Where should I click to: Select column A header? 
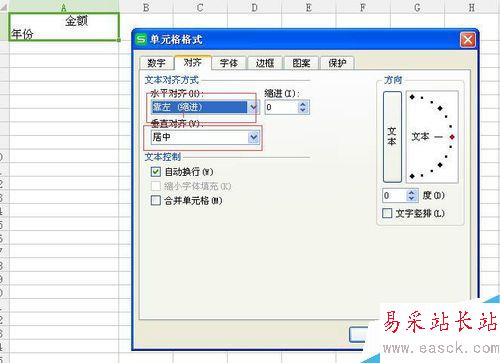tap(64, 7)
